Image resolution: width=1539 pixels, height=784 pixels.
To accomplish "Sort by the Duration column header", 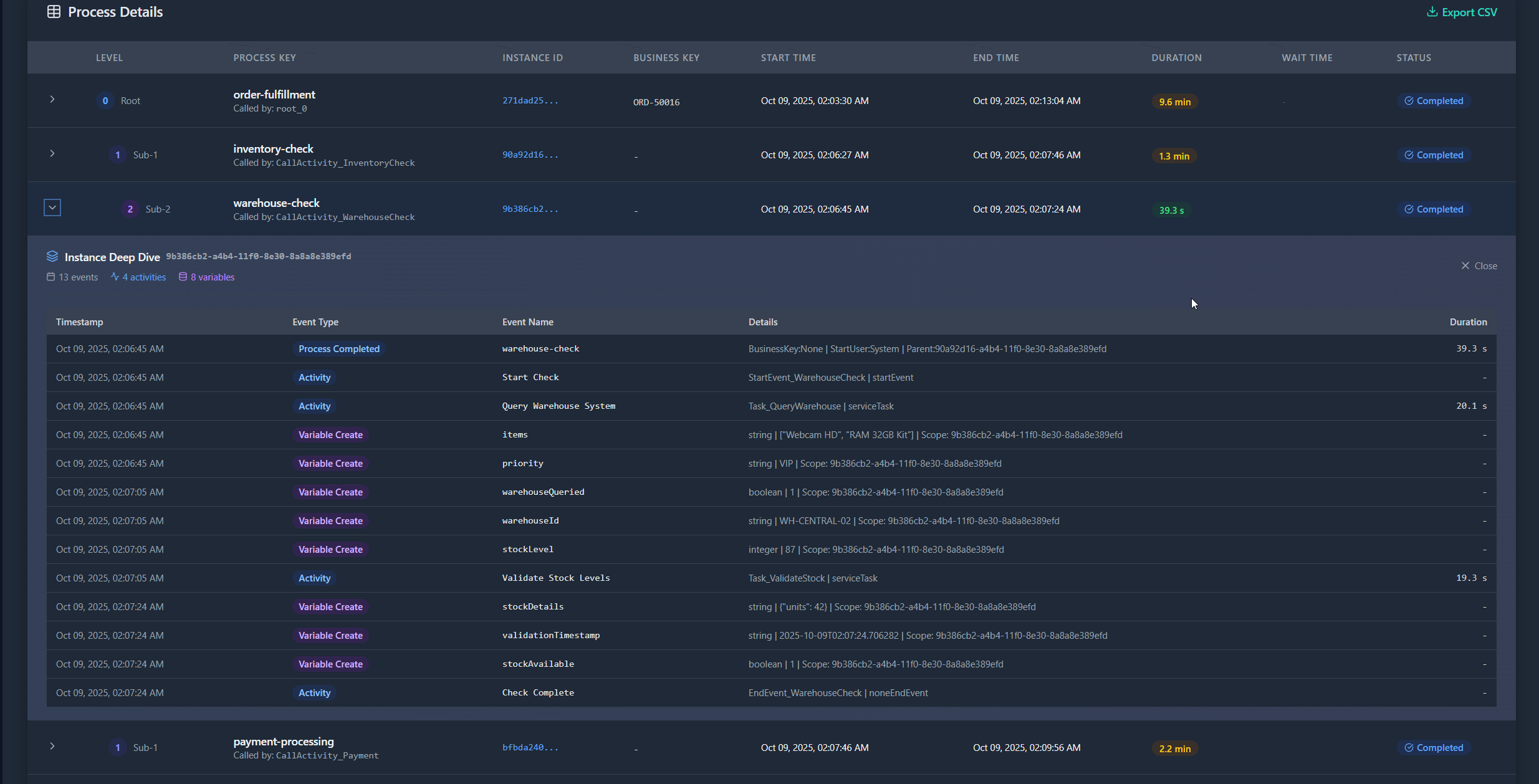I will tap(1176, 57).
